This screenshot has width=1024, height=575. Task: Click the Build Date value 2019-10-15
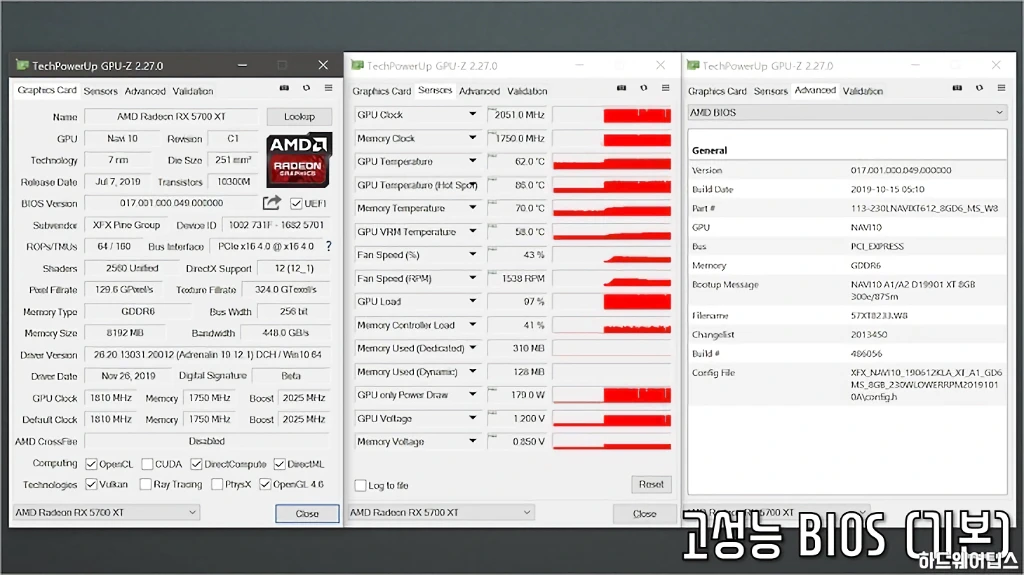coord(888,189)
